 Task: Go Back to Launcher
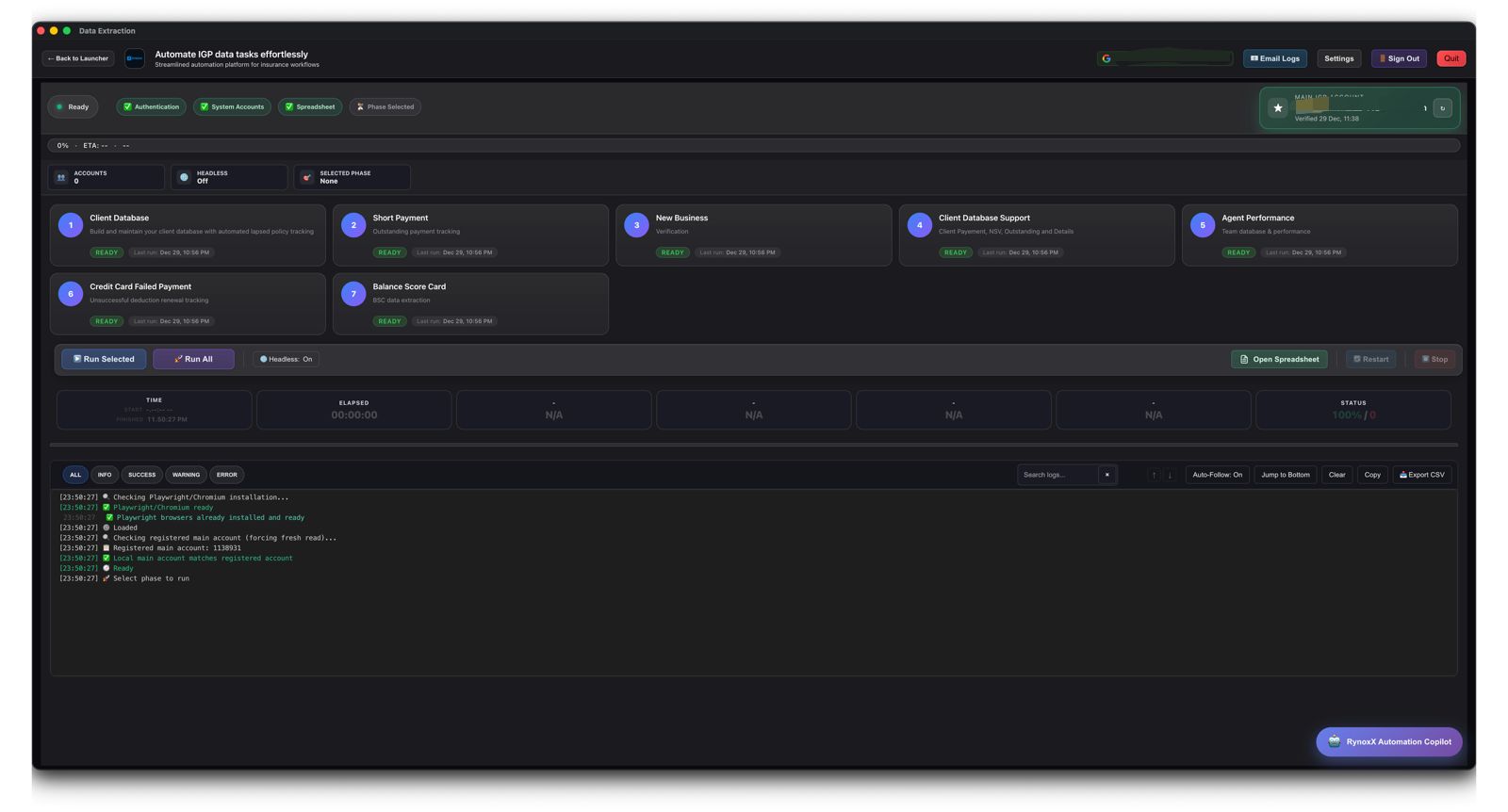78,58
